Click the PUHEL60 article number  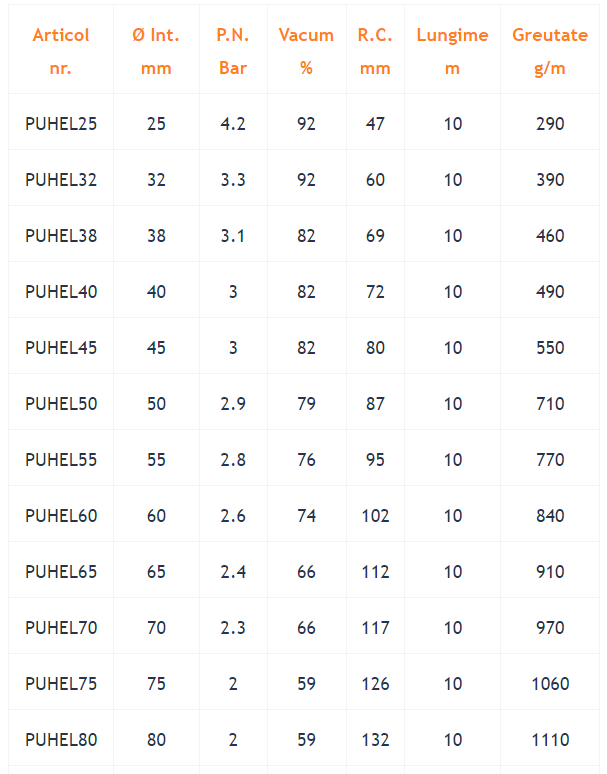61,516
